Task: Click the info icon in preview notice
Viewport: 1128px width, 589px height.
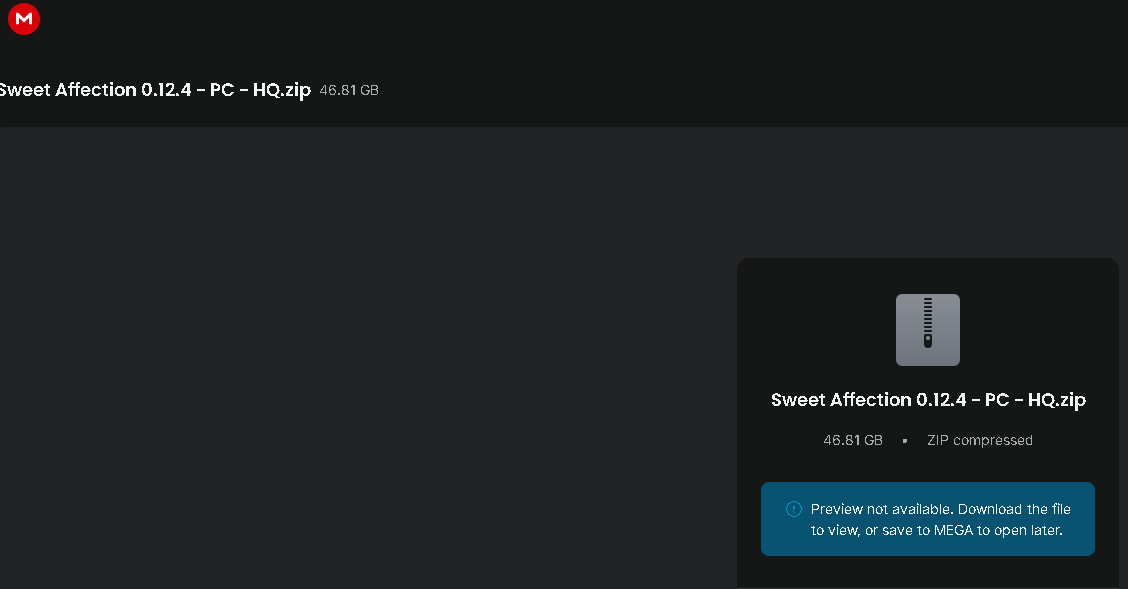Action: pos(793,509)
